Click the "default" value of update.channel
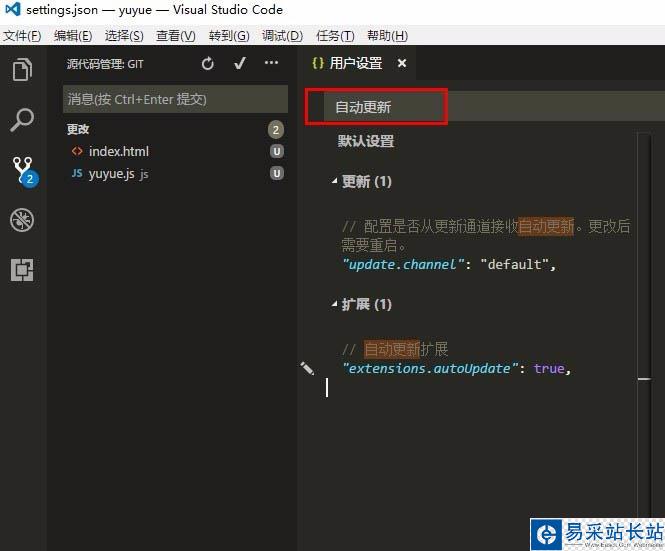This screenshot has height=551, width=665. click(514, 264)
